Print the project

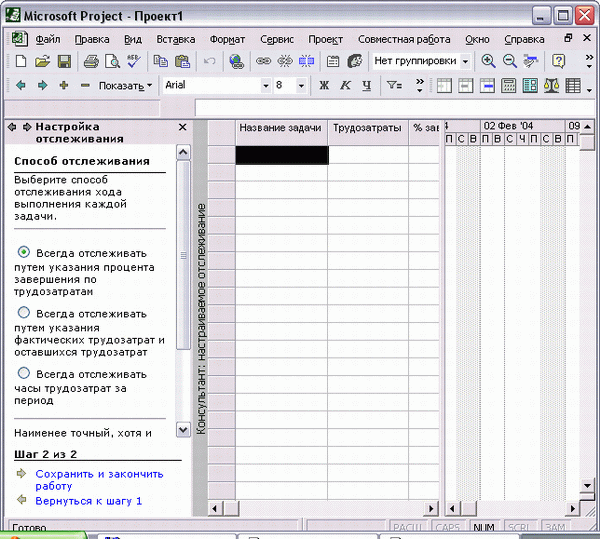[x=91, y=61]
